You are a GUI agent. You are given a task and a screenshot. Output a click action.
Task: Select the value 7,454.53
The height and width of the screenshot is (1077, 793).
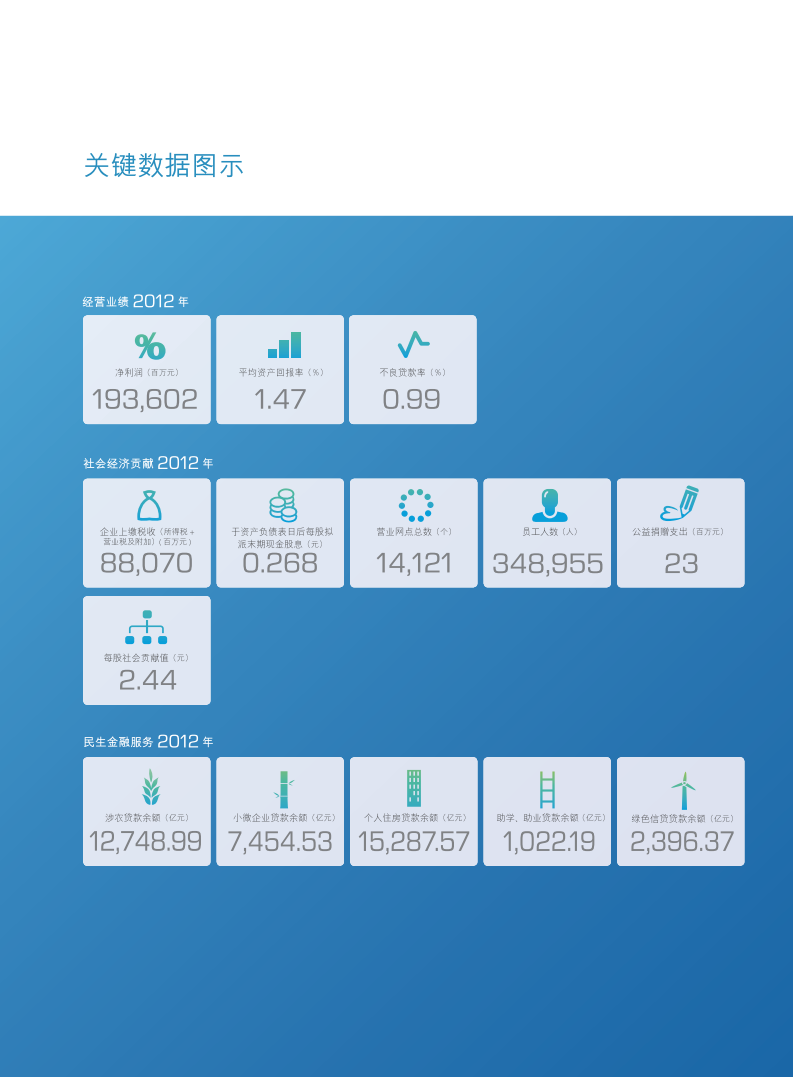[x=280, y=842]
